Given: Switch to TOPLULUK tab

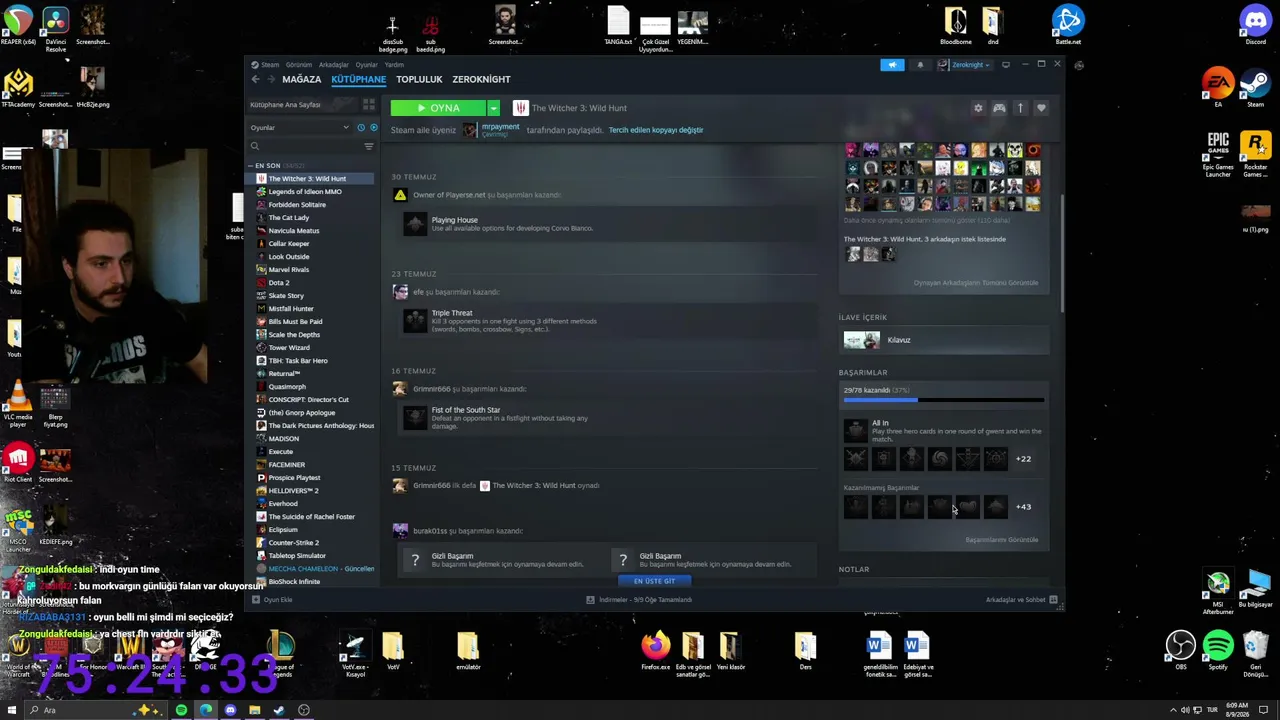Looking at the screenshot, I should click(x=419, y=79).
